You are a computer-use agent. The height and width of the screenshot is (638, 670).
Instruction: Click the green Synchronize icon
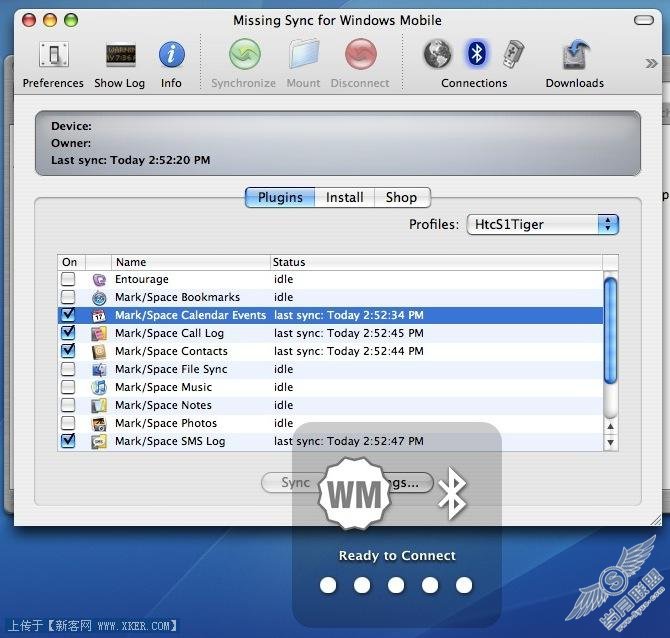(x=244, y=54)
